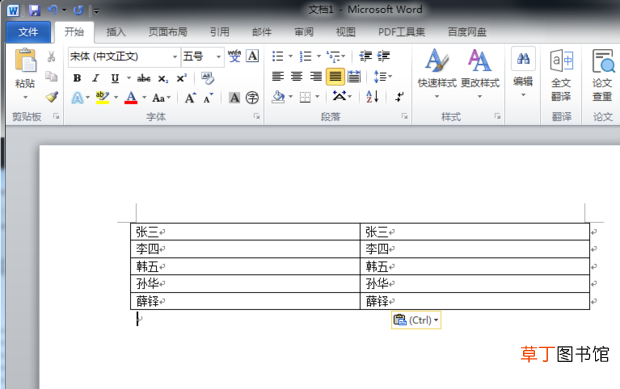Expand the multilevel list dropdown
This screenshot has height=389, width=620.
click(343, 56)
